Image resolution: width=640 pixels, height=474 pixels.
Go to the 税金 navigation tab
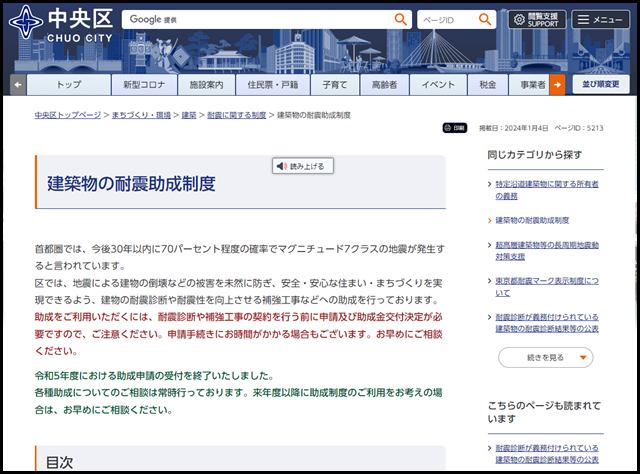coord(487,85)
